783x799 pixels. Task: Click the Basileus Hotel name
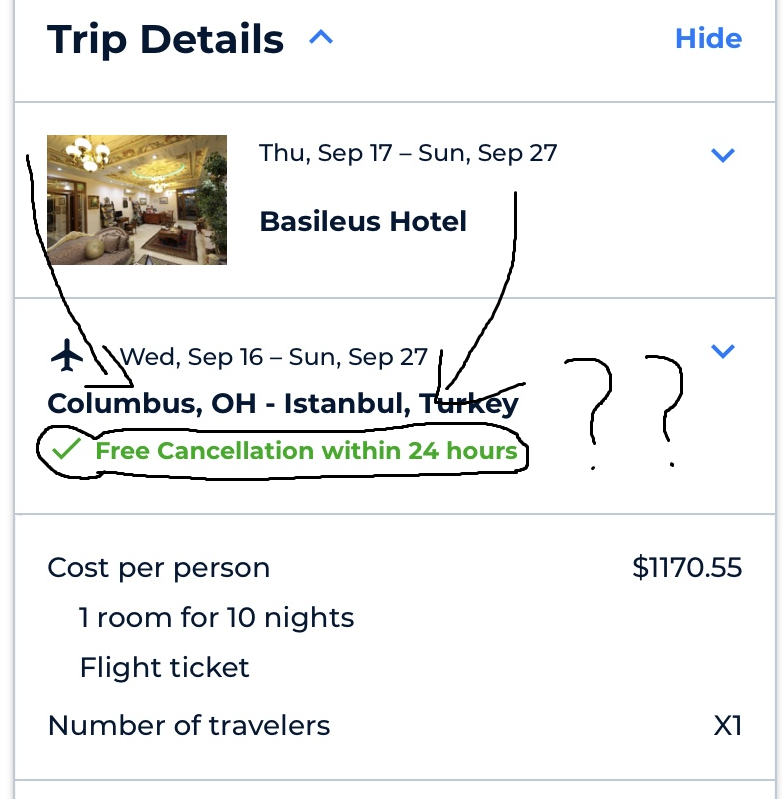click(363, 222)
